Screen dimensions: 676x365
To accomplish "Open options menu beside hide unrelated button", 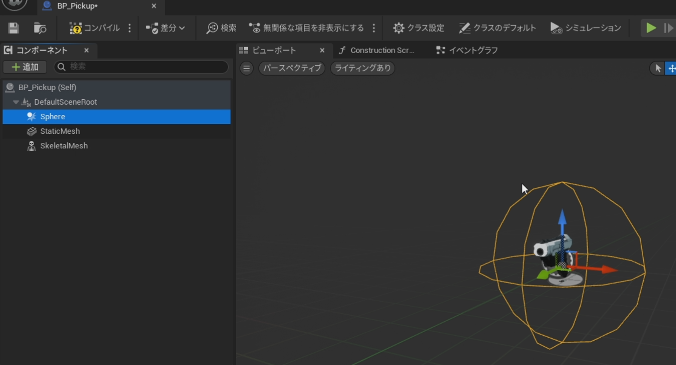I will coord(374,28).
